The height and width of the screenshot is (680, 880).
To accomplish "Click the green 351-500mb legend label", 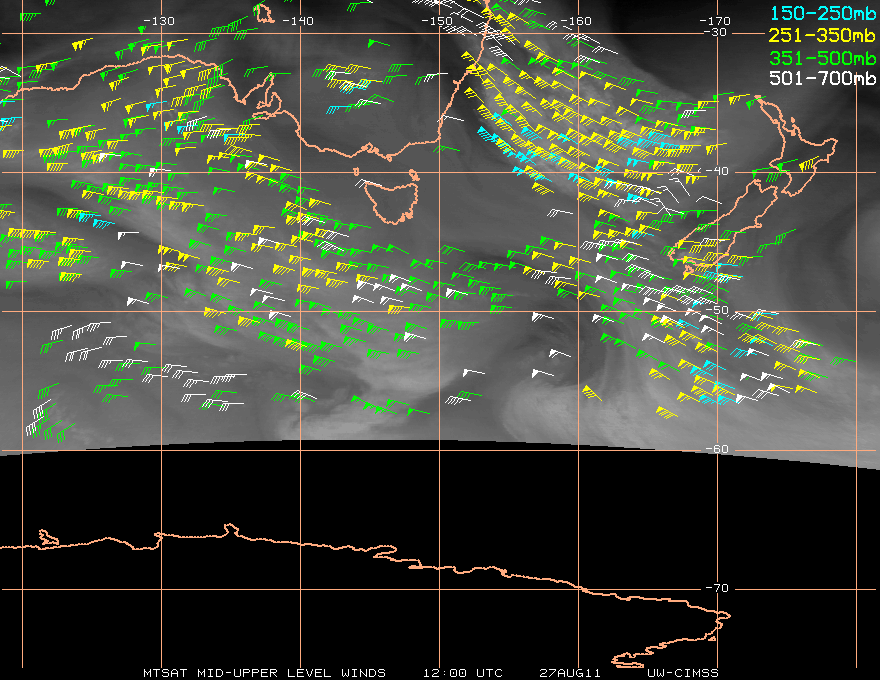I will pyautogui.click(x=822, y=58).
